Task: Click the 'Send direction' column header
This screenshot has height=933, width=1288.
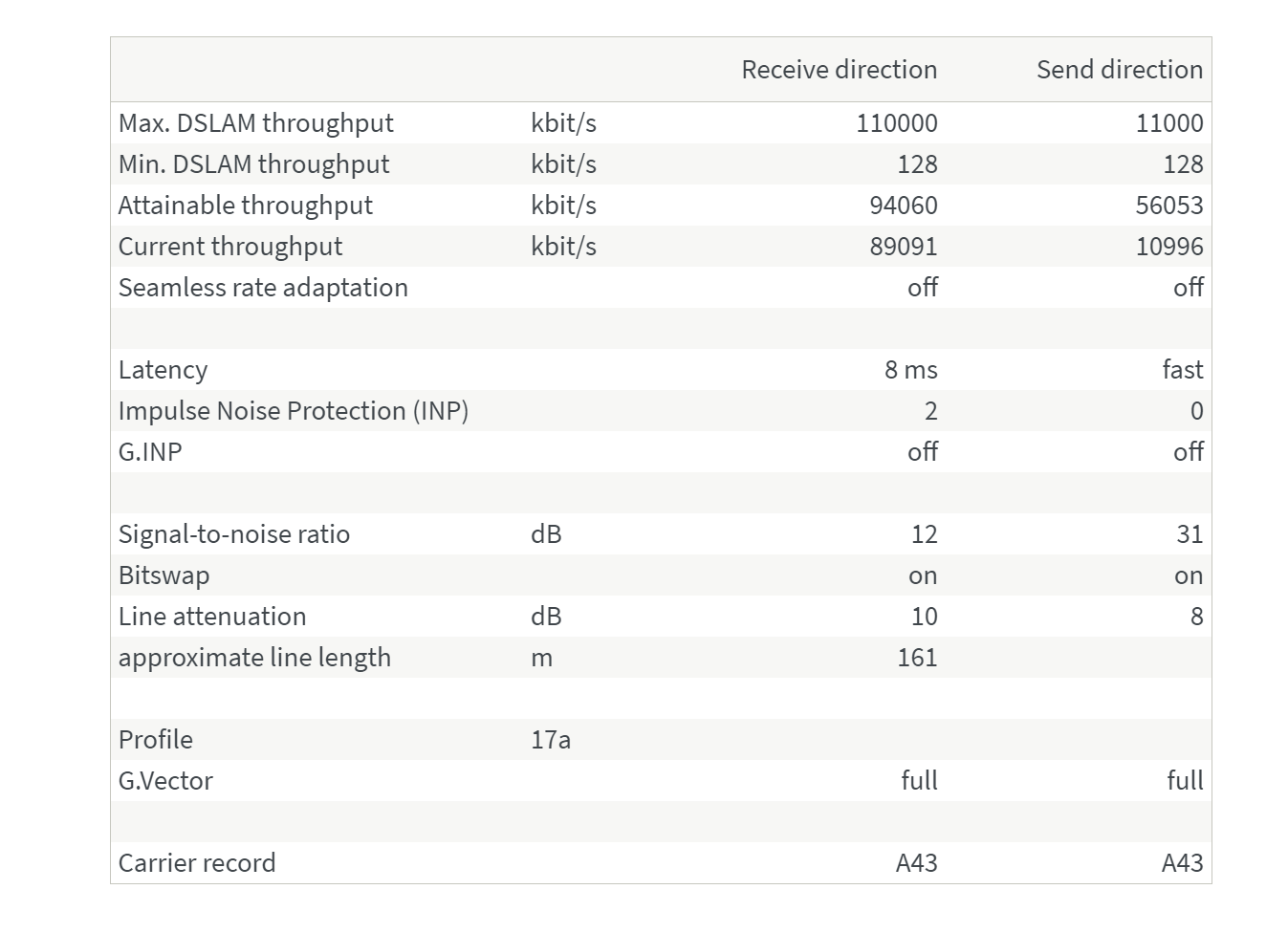Action: tap(1120, 70)
